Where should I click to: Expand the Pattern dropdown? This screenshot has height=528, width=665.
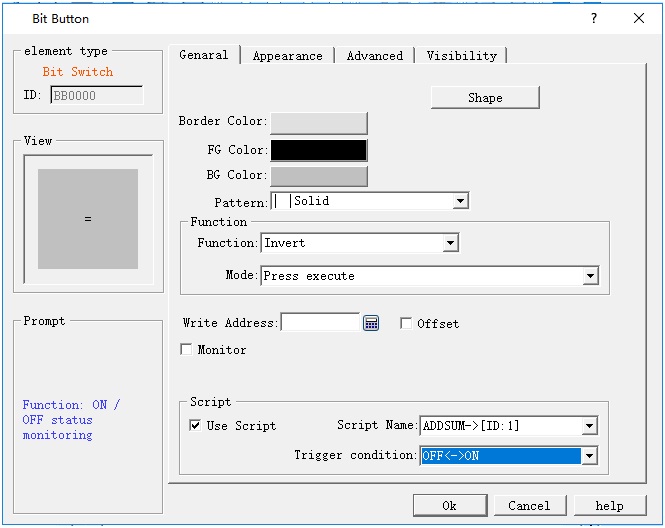460,201
